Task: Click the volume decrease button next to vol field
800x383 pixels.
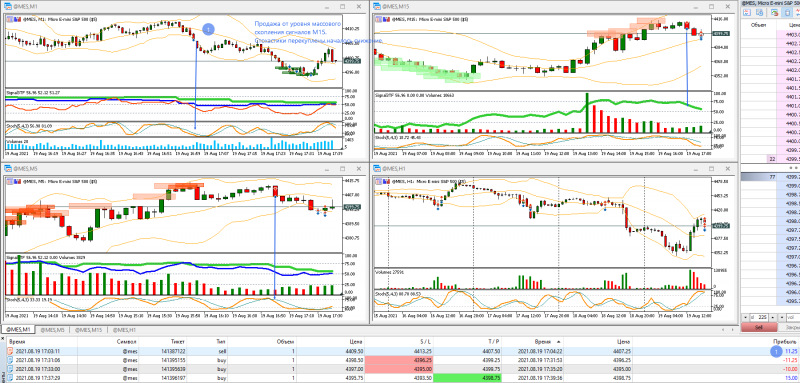Action: tap(782, 317)
